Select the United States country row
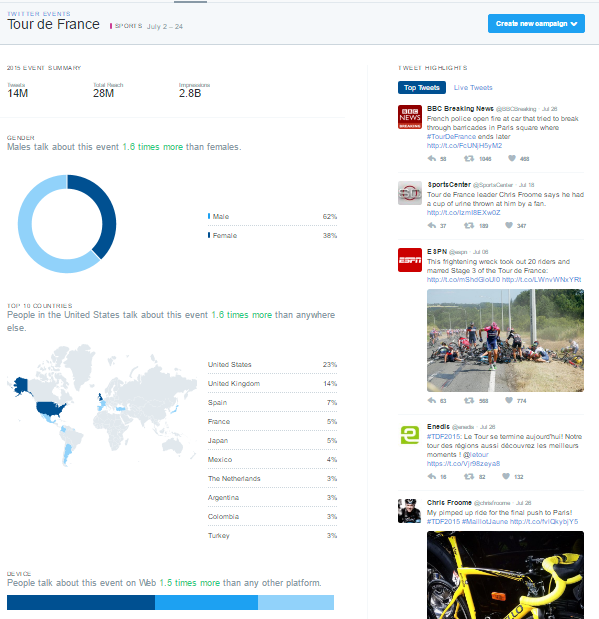This screenshot has height=619, width=599. coord(272,364)
